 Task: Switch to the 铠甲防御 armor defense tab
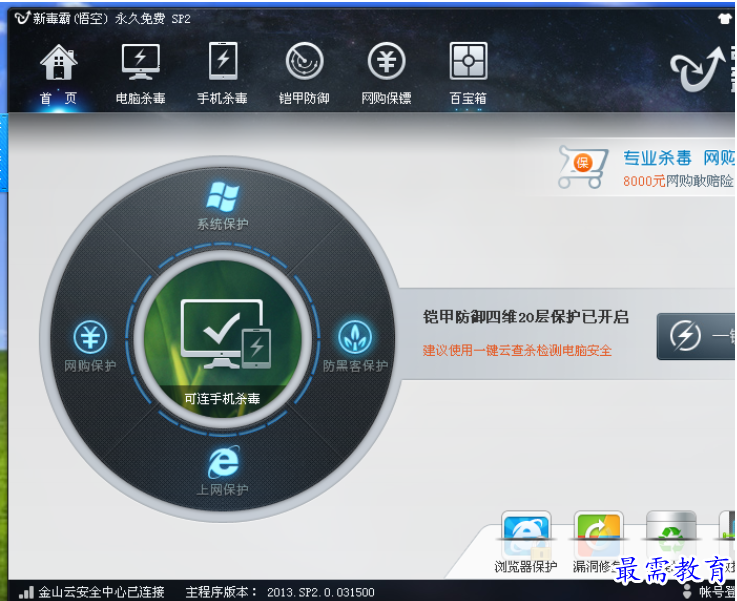click(304, 73)
